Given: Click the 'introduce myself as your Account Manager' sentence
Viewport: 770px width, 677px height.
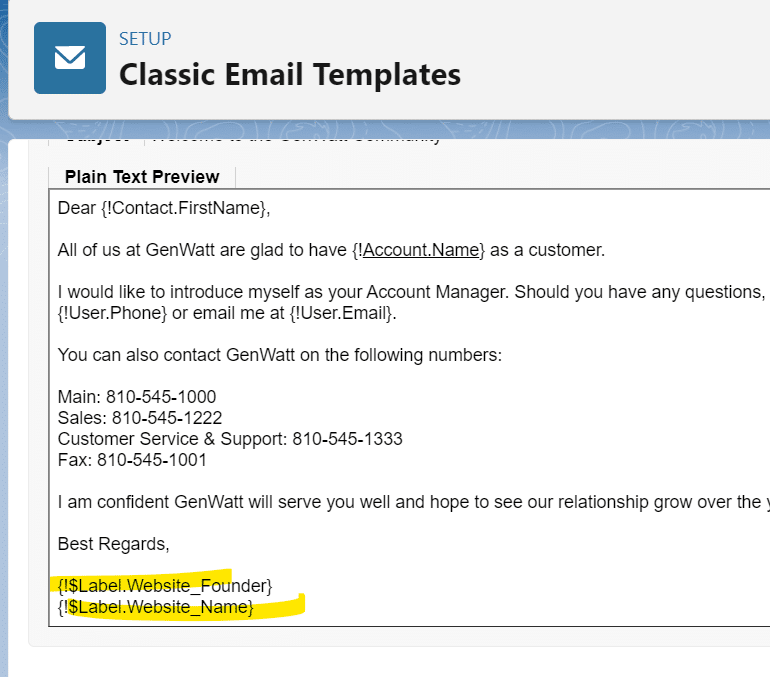Looking at the screenshot, I should (400, 292).
